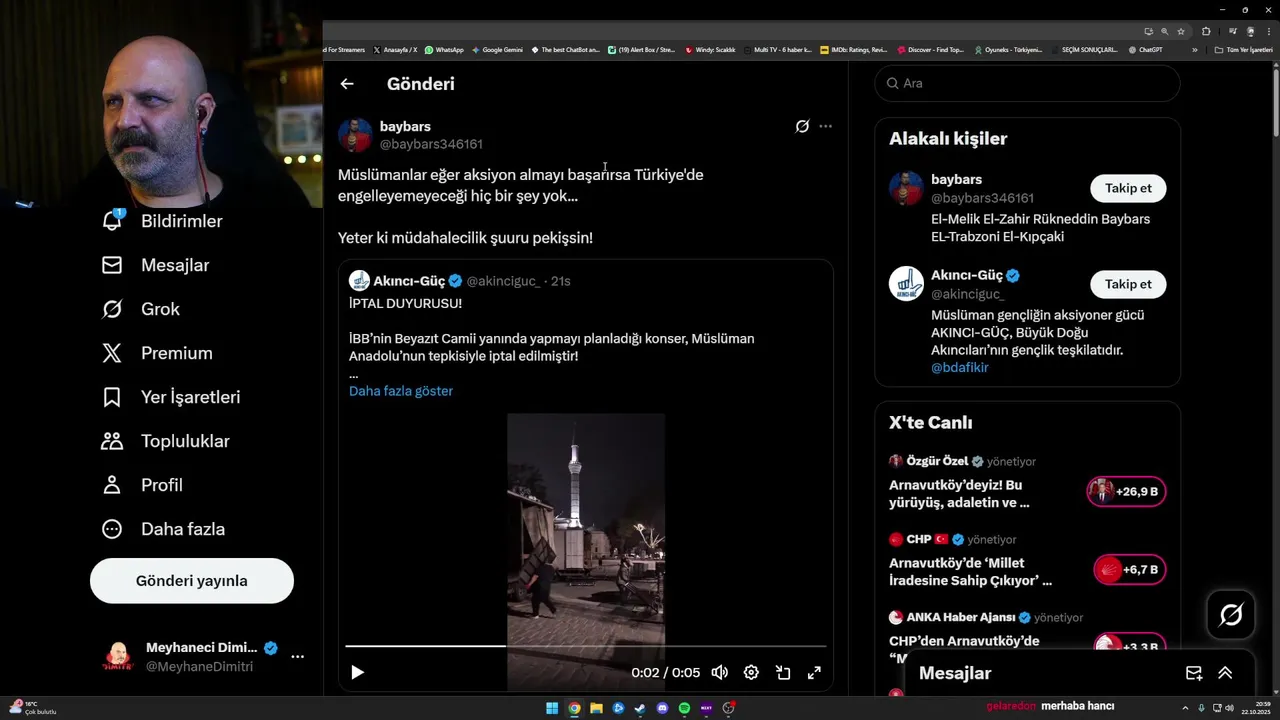Screen dimensions: 1280x720
Task: Click Grok icon on baybars post header
Action: coord(802,126)
